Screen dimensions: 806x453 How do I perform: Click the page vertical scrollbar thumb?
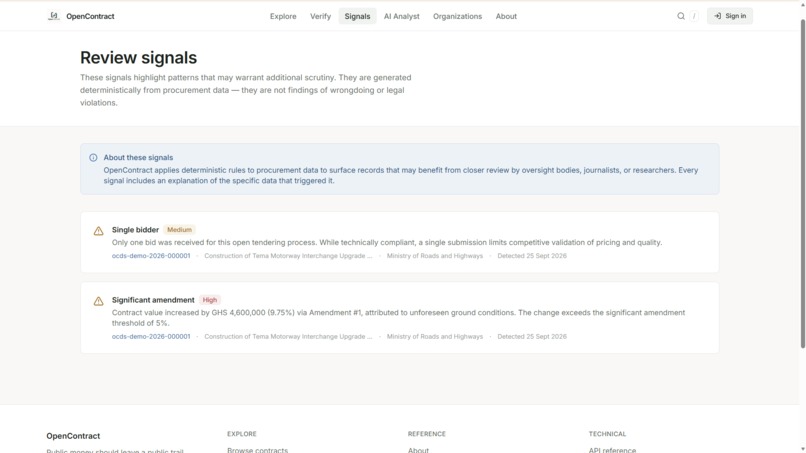point(803,184)
